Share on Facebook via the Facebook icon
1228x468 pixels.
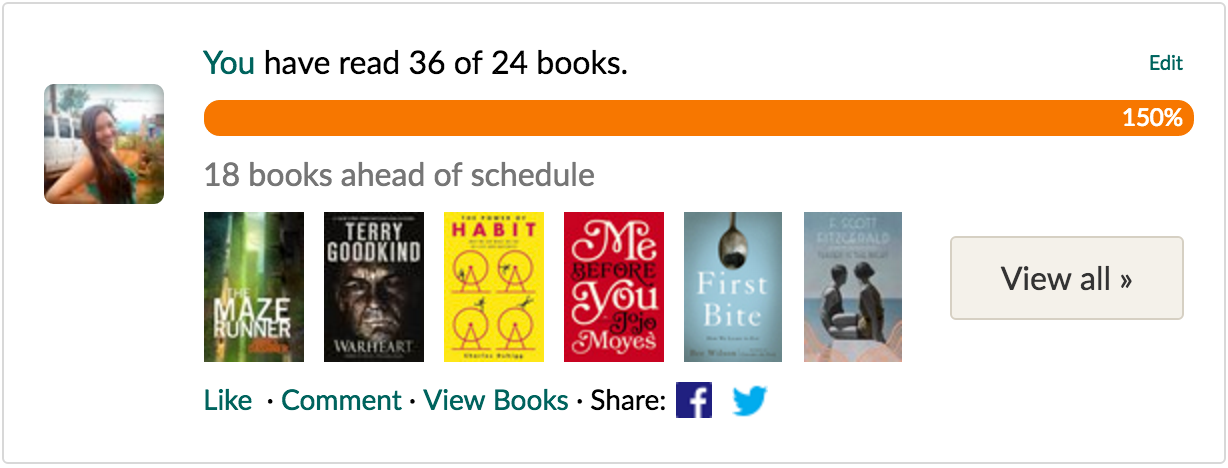click(x=694, y=401)
